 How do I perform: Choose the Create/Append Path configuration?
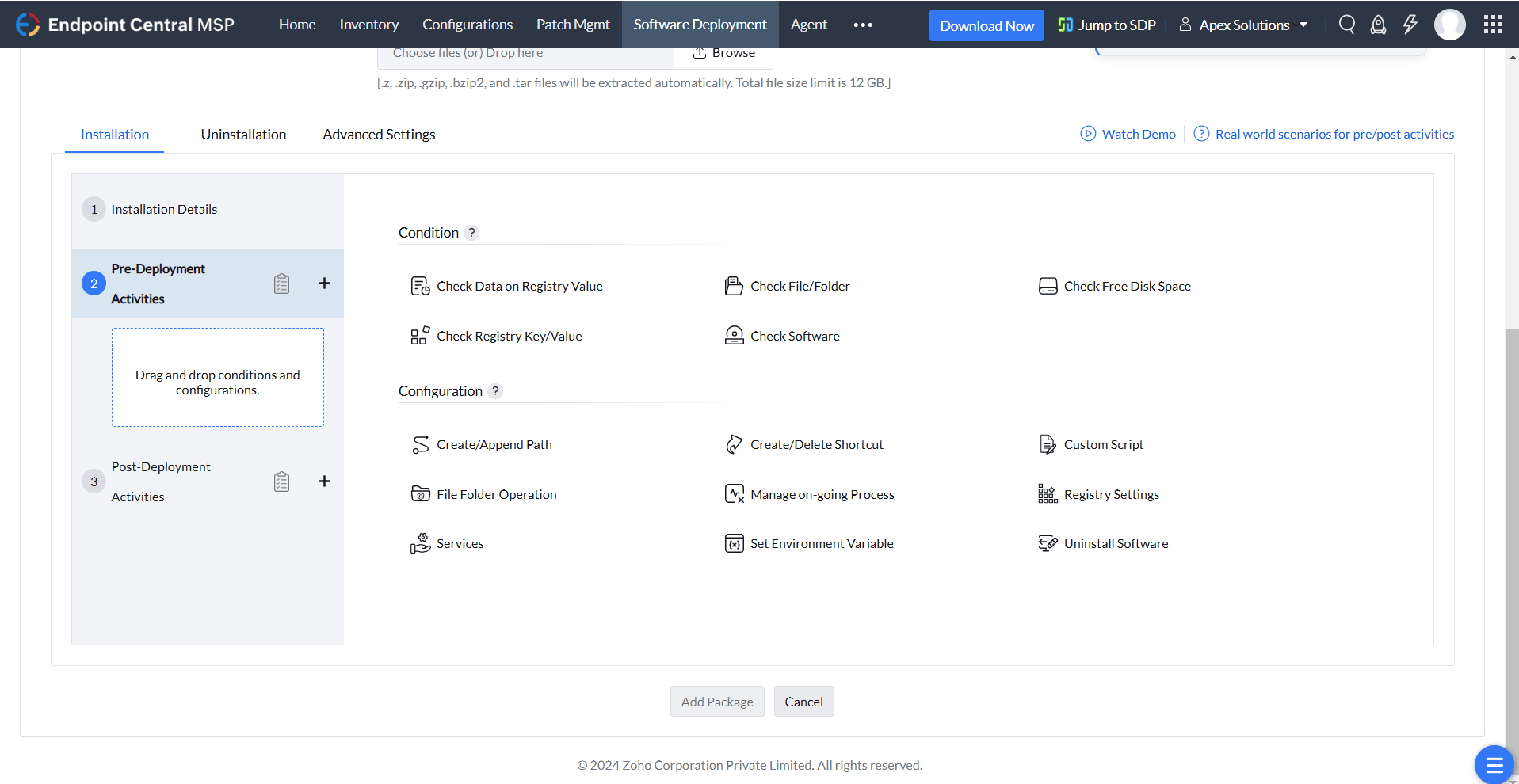[x=494, y=444]
